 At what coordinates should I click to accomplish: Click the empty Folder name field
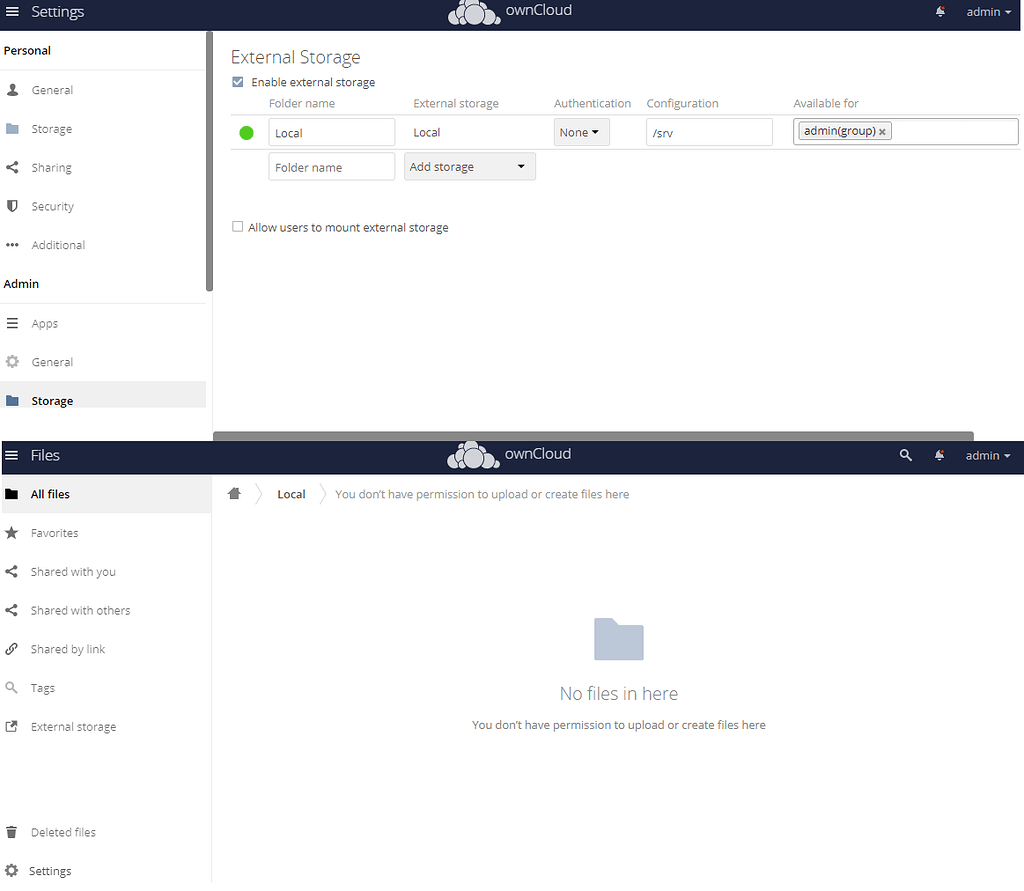(332, 167)
